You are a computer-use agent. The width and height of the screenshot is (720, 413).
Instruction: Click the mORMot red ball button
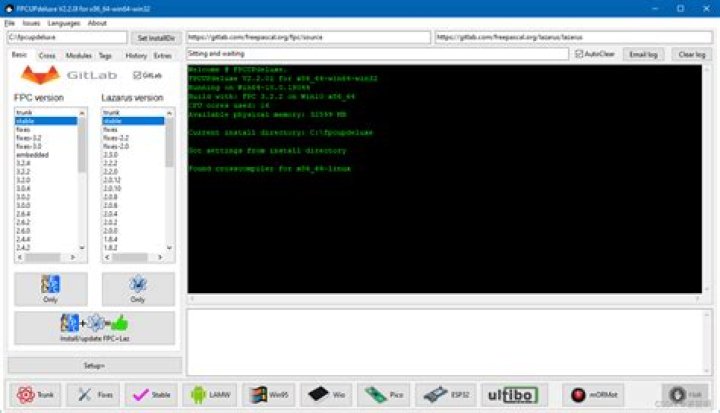[593, 395]
